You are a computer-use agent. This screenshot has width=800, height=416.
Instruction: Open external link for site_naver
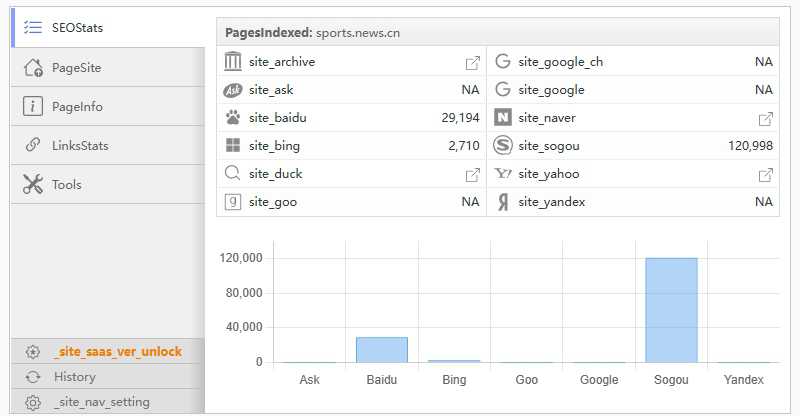[x=765, y=118]
